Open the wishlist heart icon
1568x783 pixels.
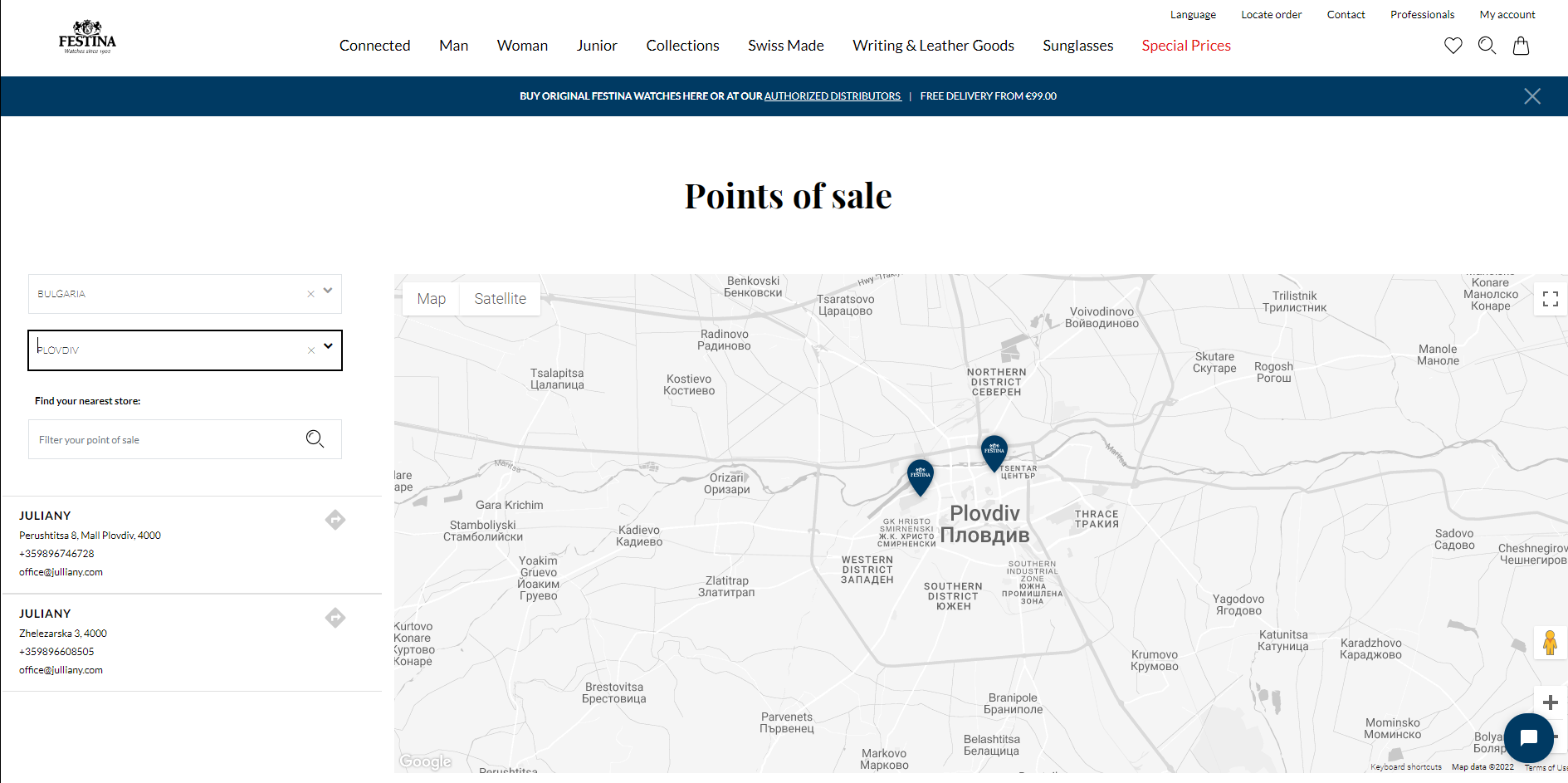point(1453,46)
